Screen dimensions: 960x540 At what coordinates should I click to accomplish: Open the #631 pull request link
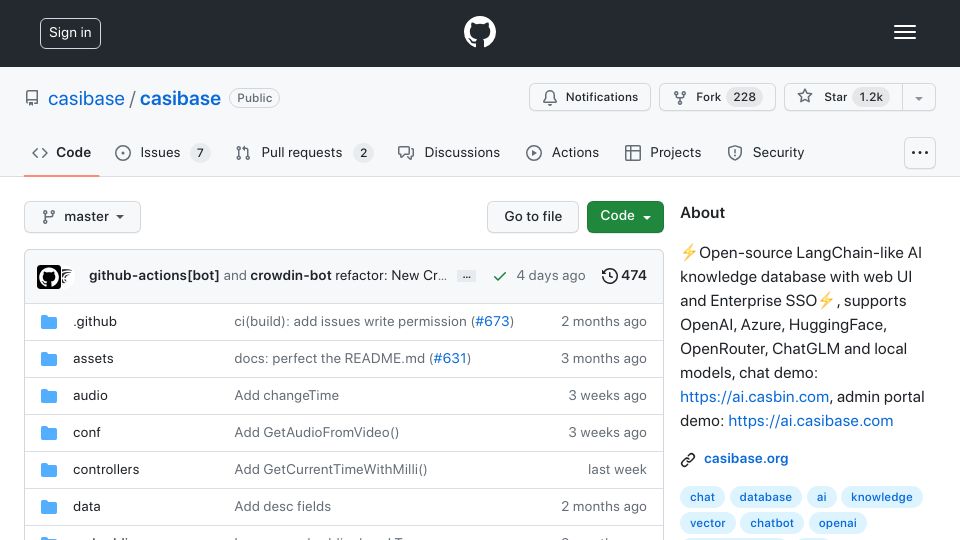tap(450, 358)
